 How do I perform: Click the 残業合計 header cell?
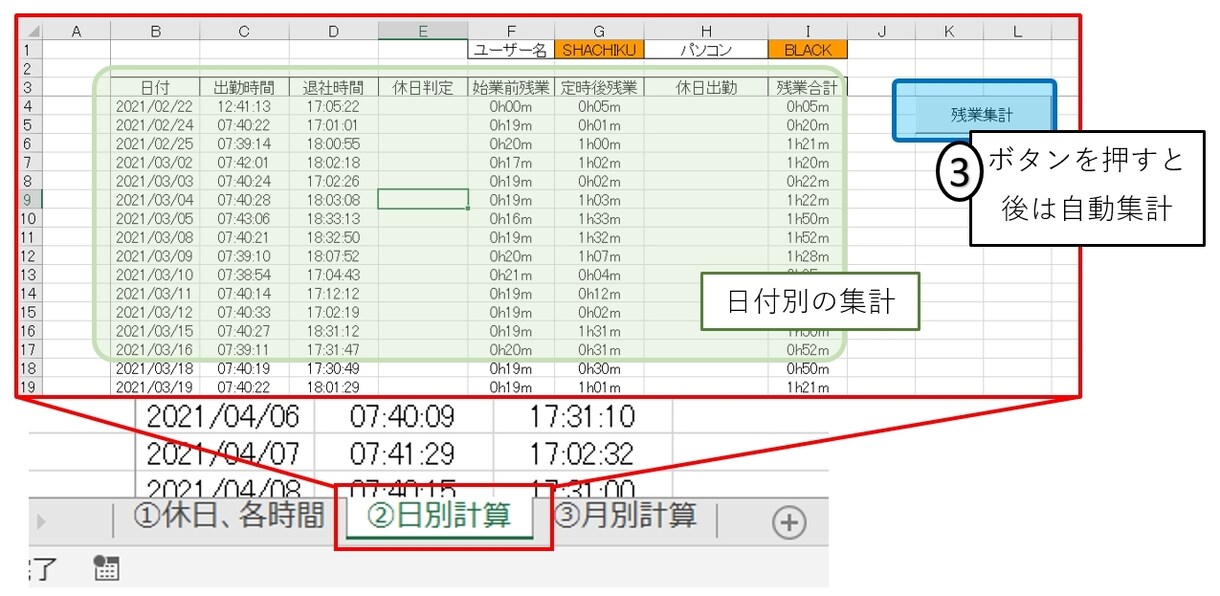(807, 87)
